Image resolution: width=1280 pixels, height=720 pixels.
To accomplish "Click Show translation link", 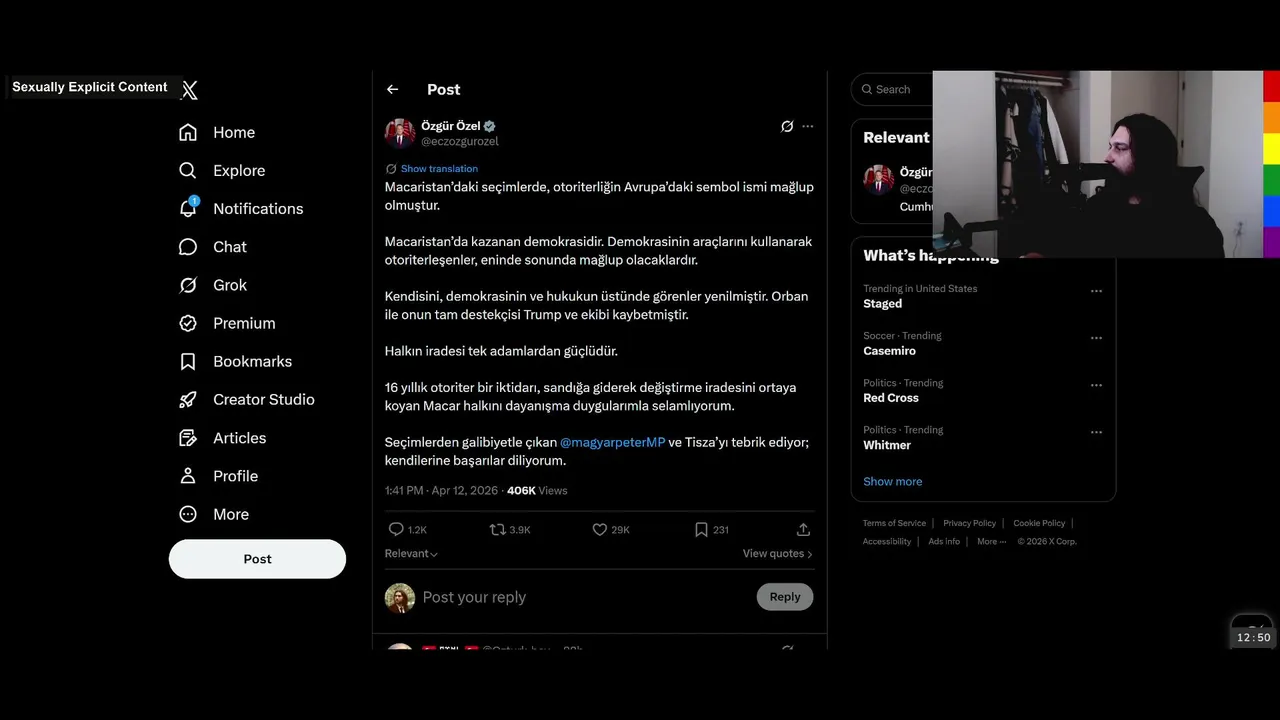I will pyautogui.click(x=439, y=169).
